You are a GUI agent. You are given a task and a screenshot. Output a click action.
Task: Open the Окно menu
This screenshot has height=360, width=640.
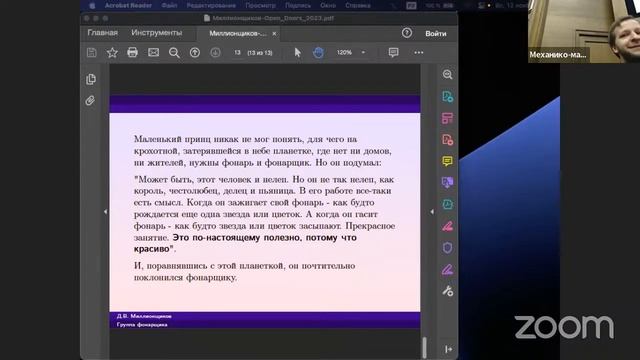click(x=328, y=5)
